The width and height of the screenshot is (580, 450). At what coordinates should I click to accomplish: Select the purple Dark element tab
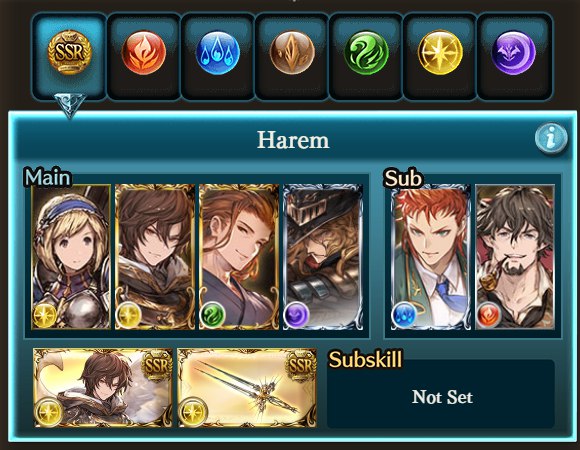tap(514, 55)
